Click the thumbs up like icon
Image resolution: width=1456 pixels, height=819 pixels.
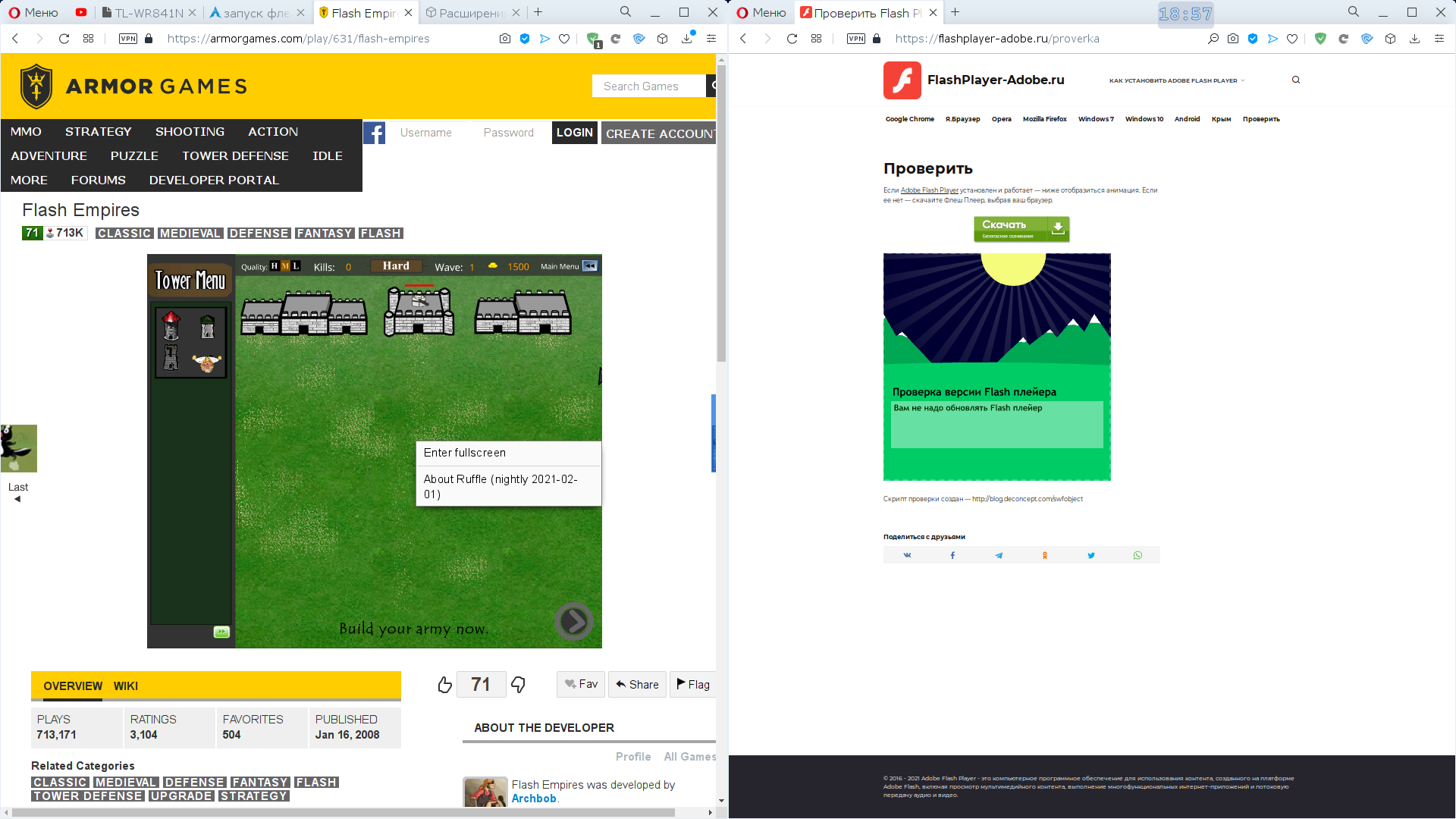pyautogui.click(x=444, y=685)
